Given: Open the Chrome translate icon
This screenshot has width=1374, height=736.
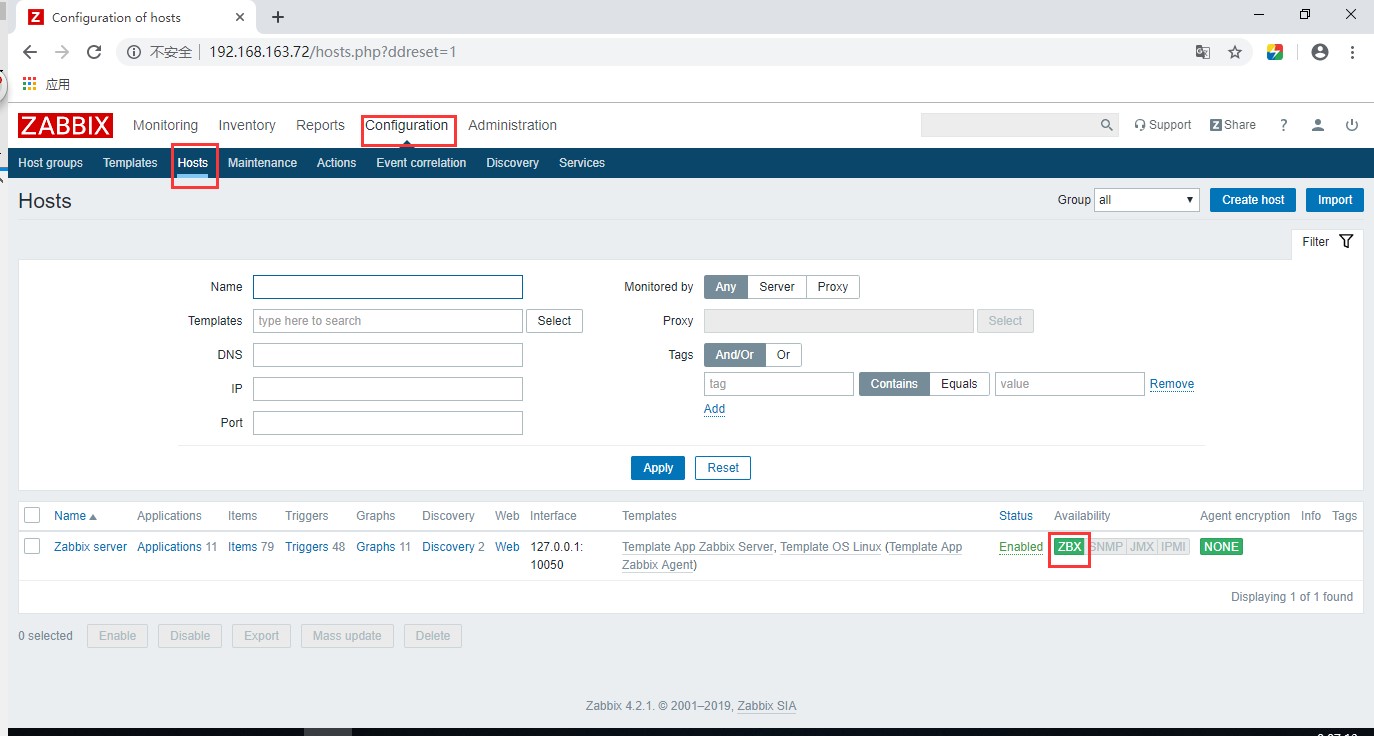Looking at the screenshot, I should 1203,52.
